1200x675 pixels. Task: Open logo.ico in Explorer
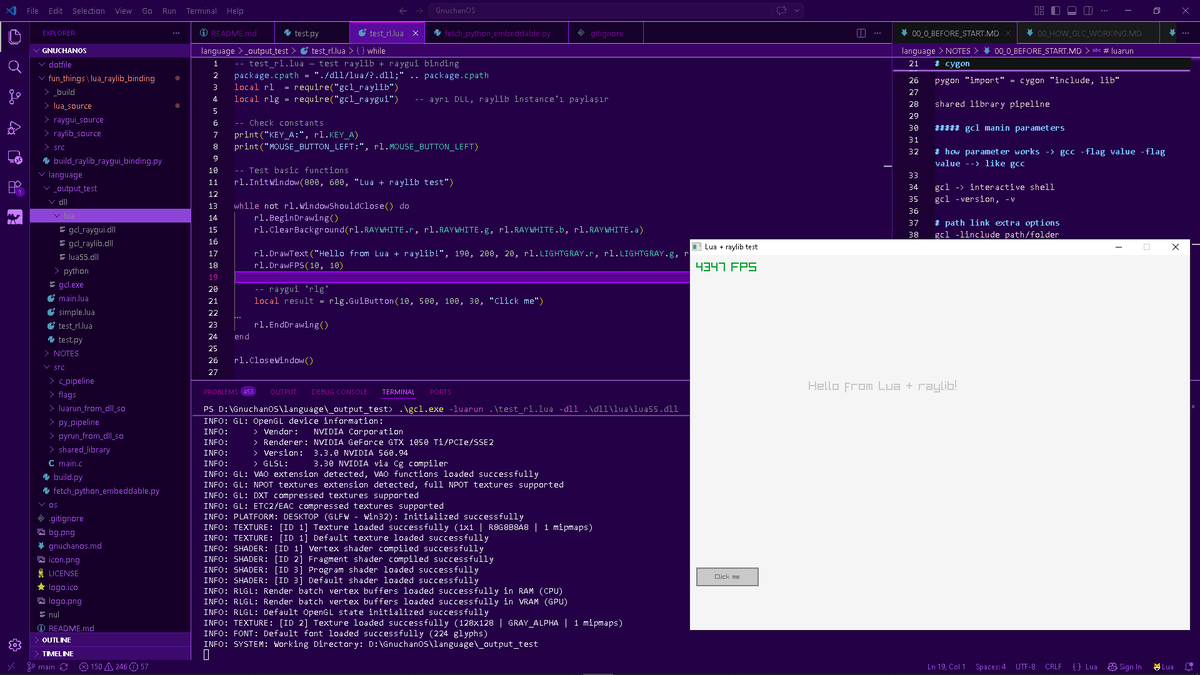[x=110, y=587]
